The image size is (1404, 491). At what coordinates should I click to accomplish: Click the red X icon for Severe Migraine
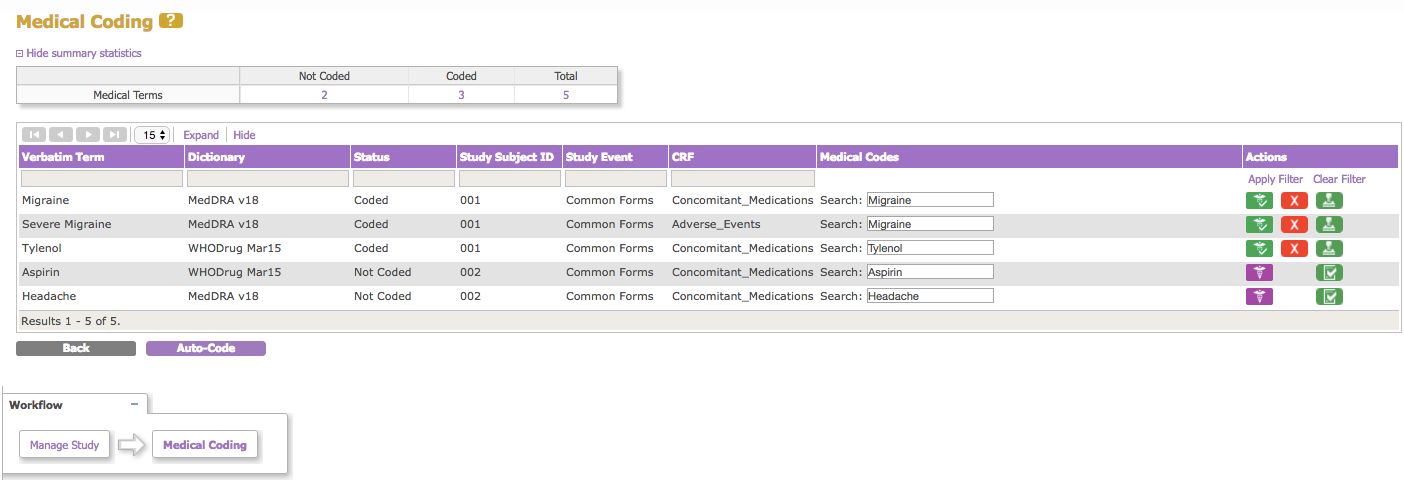pos(1294,225)
